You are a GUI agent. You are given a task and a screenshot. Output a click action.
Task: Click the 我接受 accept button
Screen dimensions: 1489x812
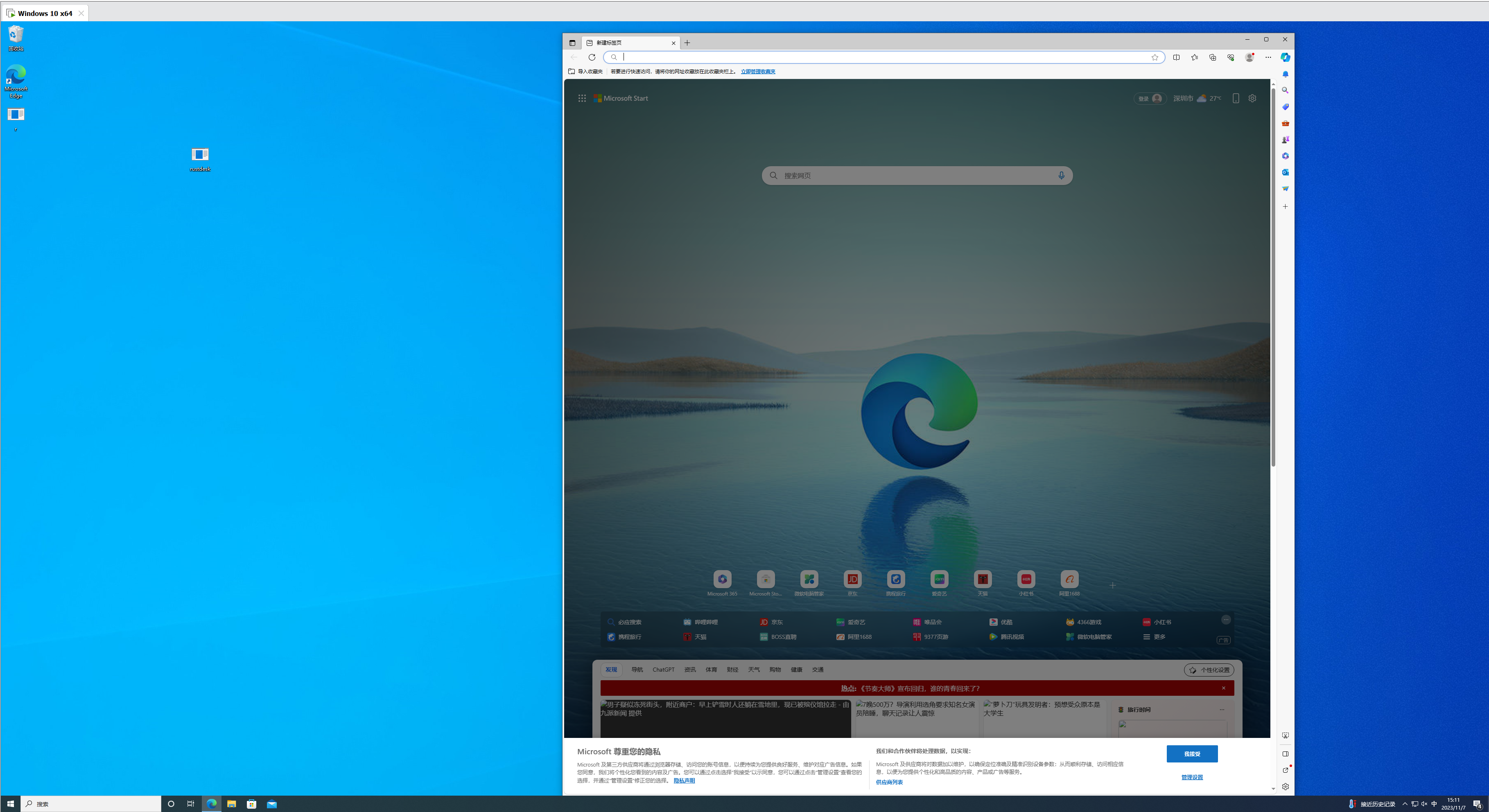pyautogui.click(x=1192, y=753)
